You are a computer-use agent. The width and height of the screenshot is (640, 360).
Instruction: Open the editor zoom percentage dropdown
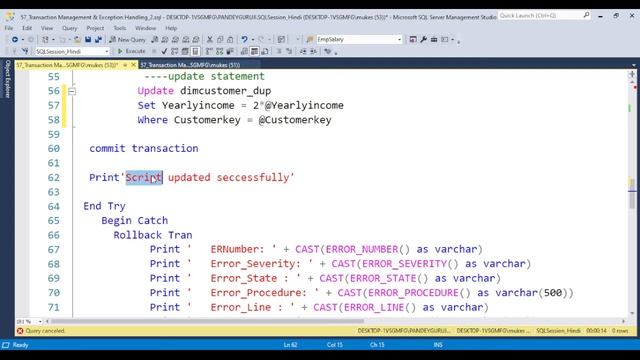coord(40,322)
